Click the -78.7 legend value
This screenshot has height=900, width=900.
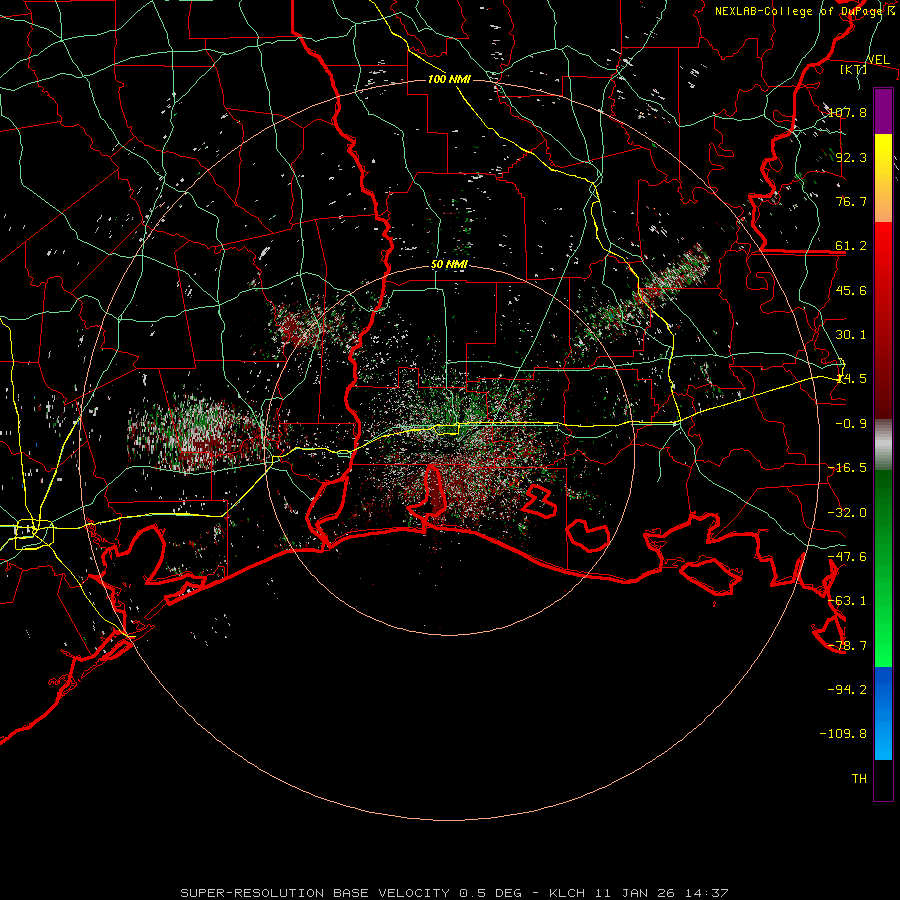click(x=847, y=646)
